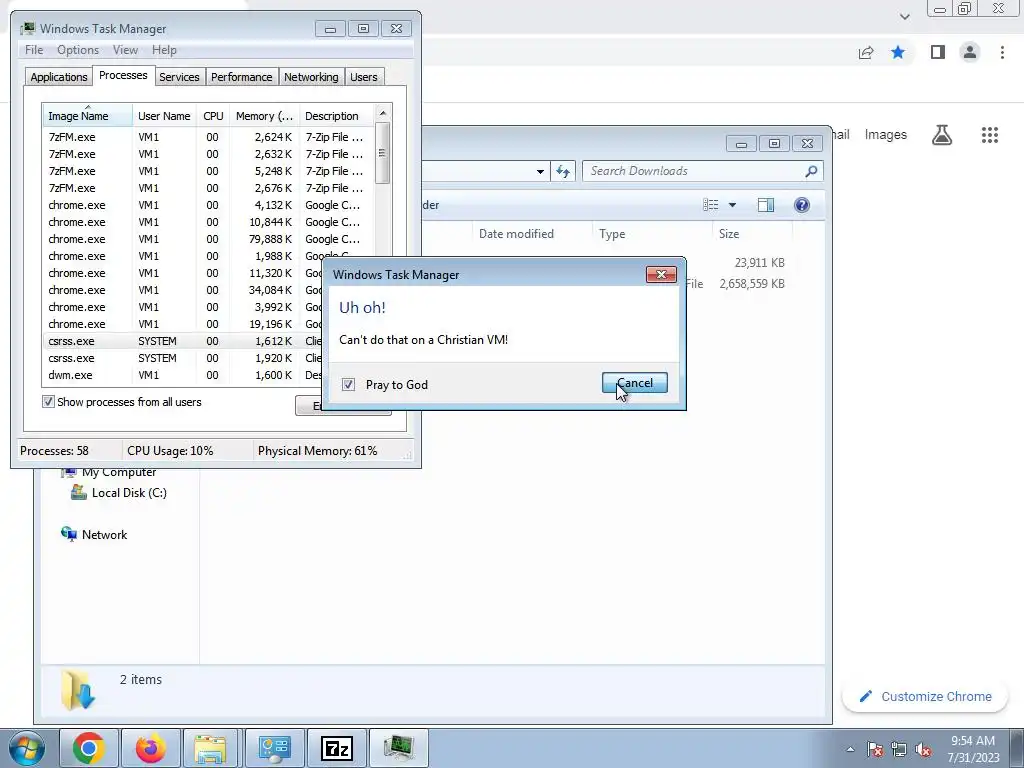Launch Firefox from the taskbar
The width and height of the screenshot is (1024, 768).
[x=150, y=748]
